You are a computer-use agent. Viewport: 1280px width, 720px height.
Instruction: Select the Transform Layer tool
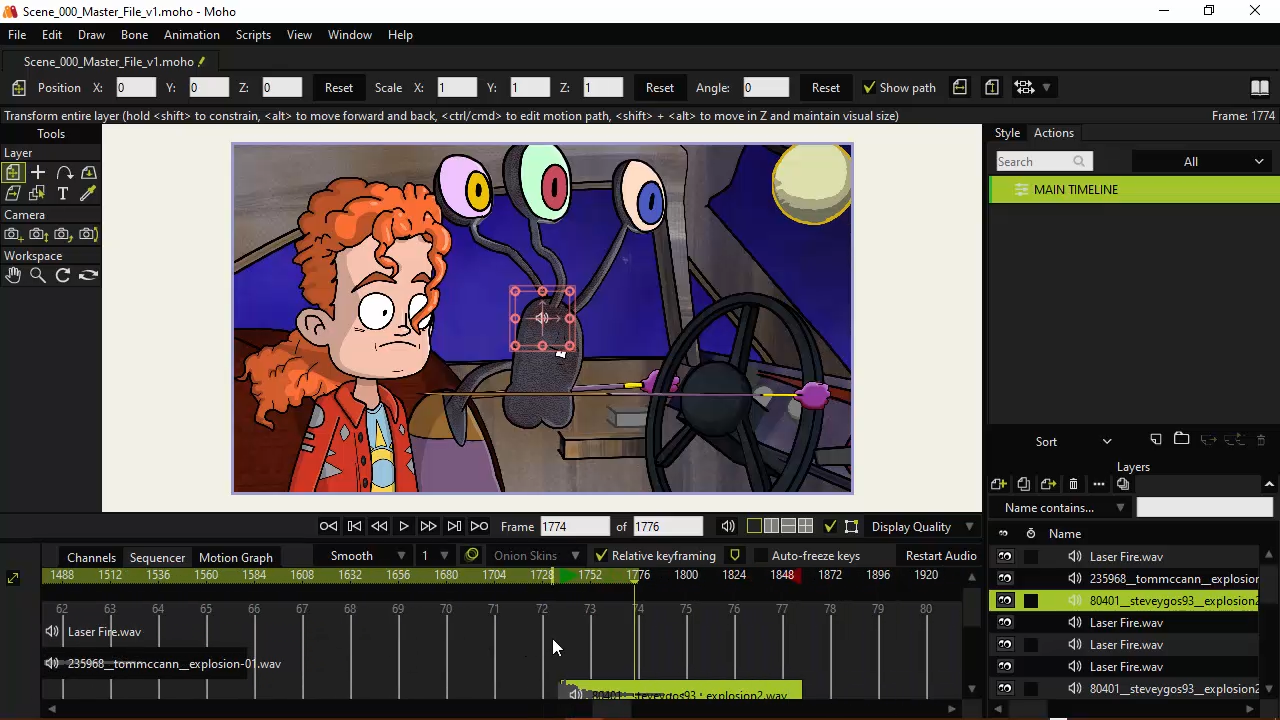(13, 173)
